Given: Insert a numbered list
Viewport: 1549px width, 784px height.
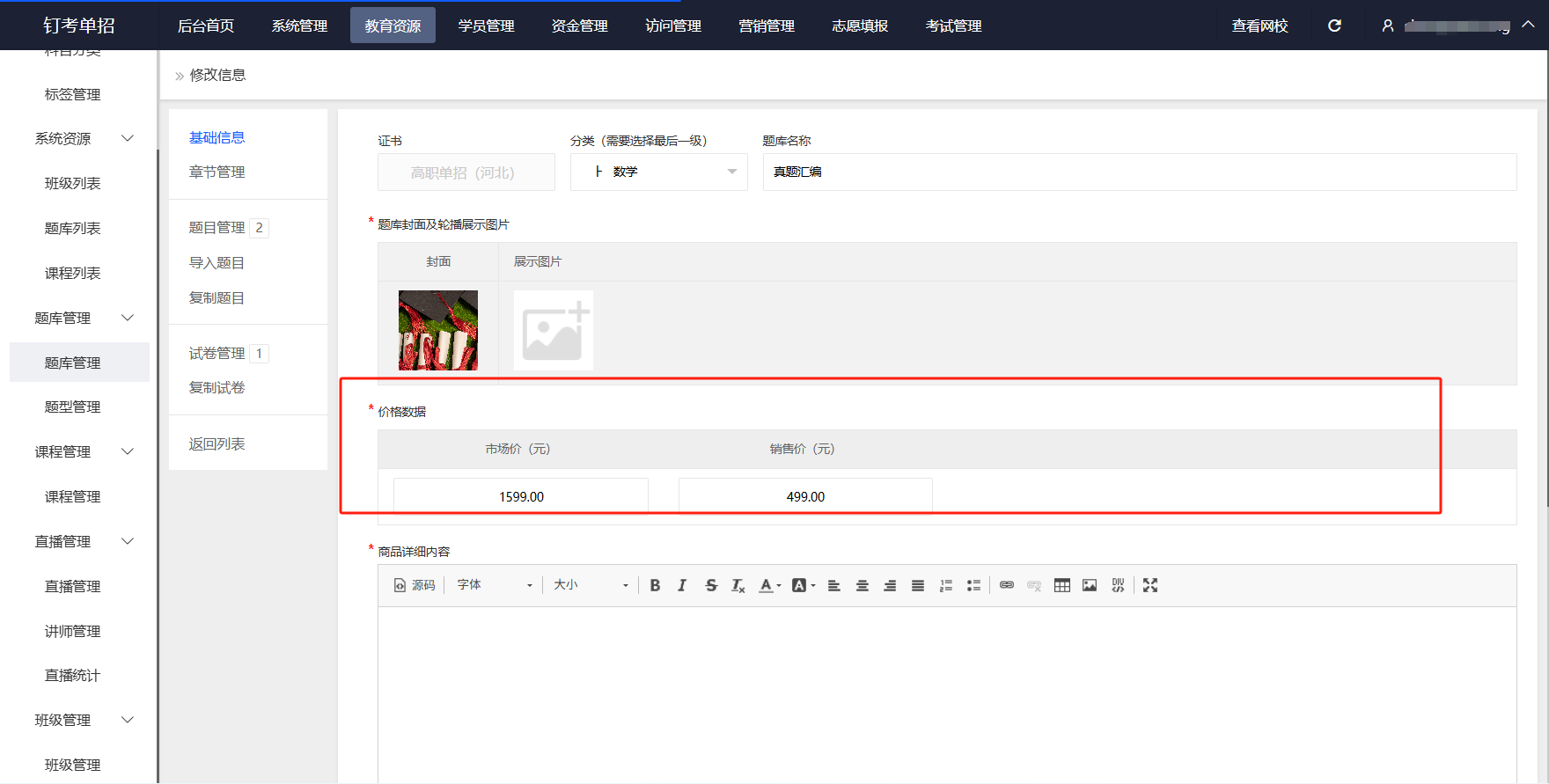Looking at the screenshot, I should (x=946, y=585).
